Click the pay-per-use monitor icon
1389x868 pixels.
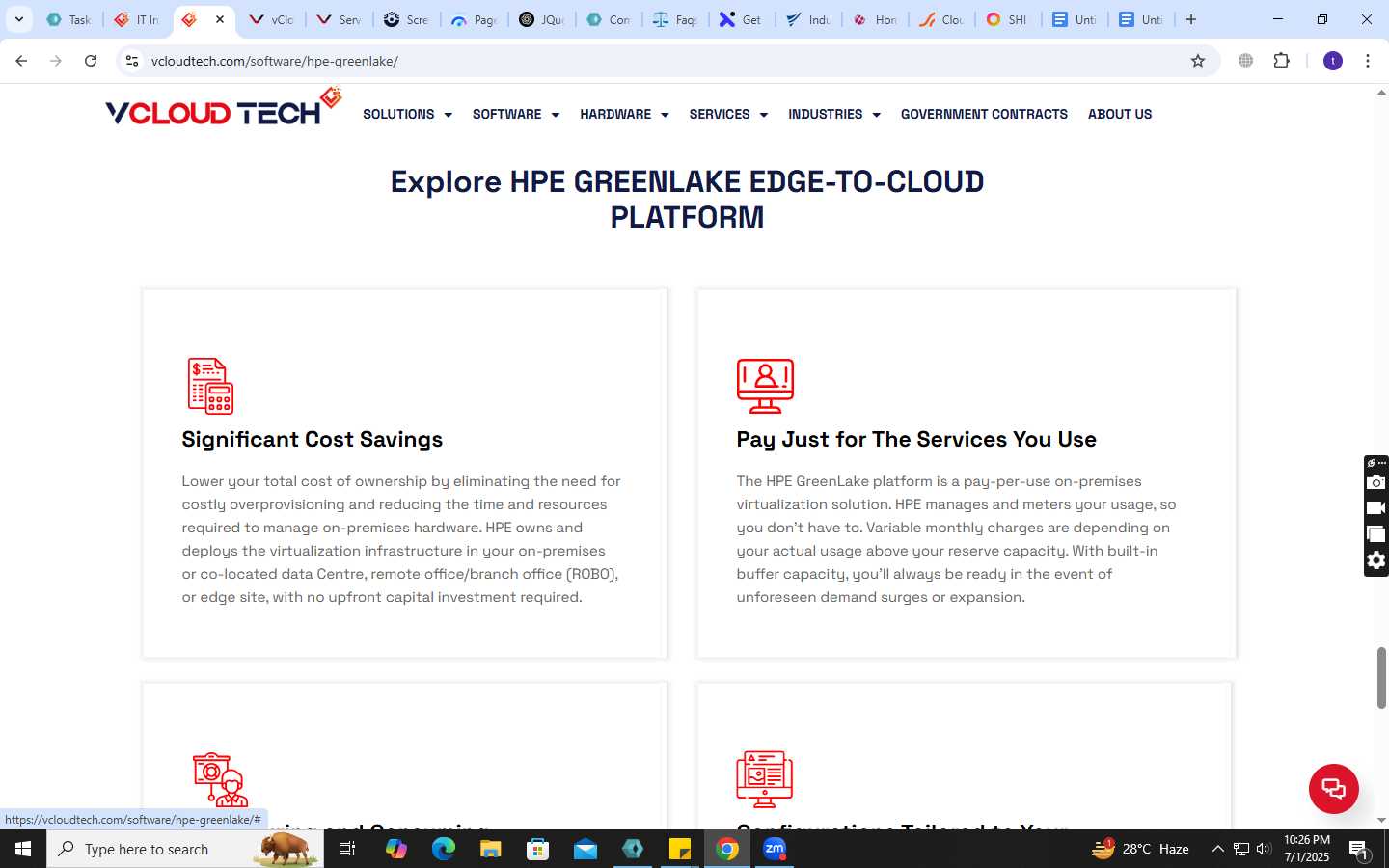(765, 386)
